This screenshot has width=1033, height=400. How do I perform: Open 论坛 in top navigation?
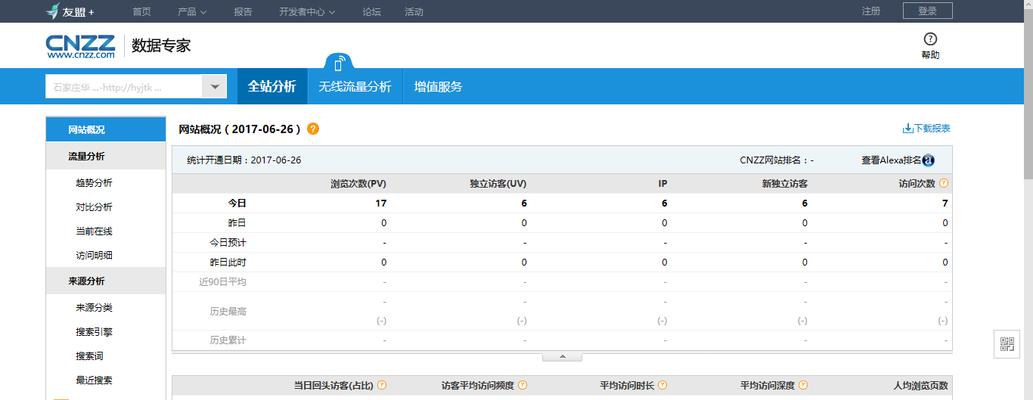tap(372, 11)
